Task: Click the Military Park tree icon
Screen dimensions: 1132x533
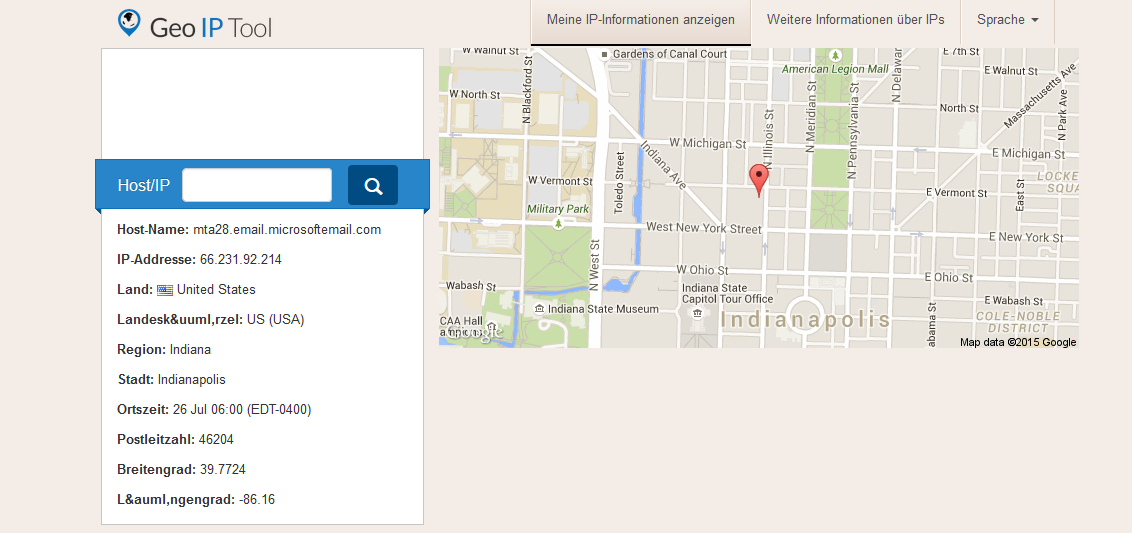Action: pyautogui.click(x=558, y=224)
